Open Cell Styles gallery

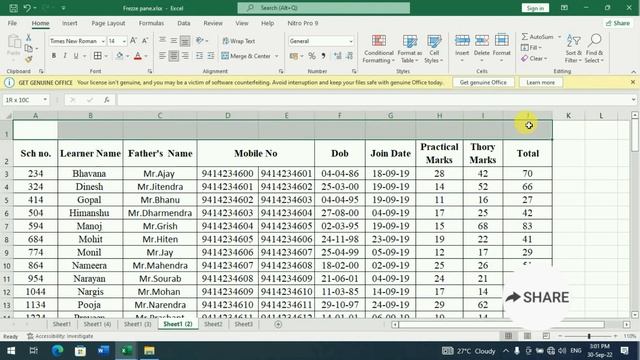pos(434,49)
